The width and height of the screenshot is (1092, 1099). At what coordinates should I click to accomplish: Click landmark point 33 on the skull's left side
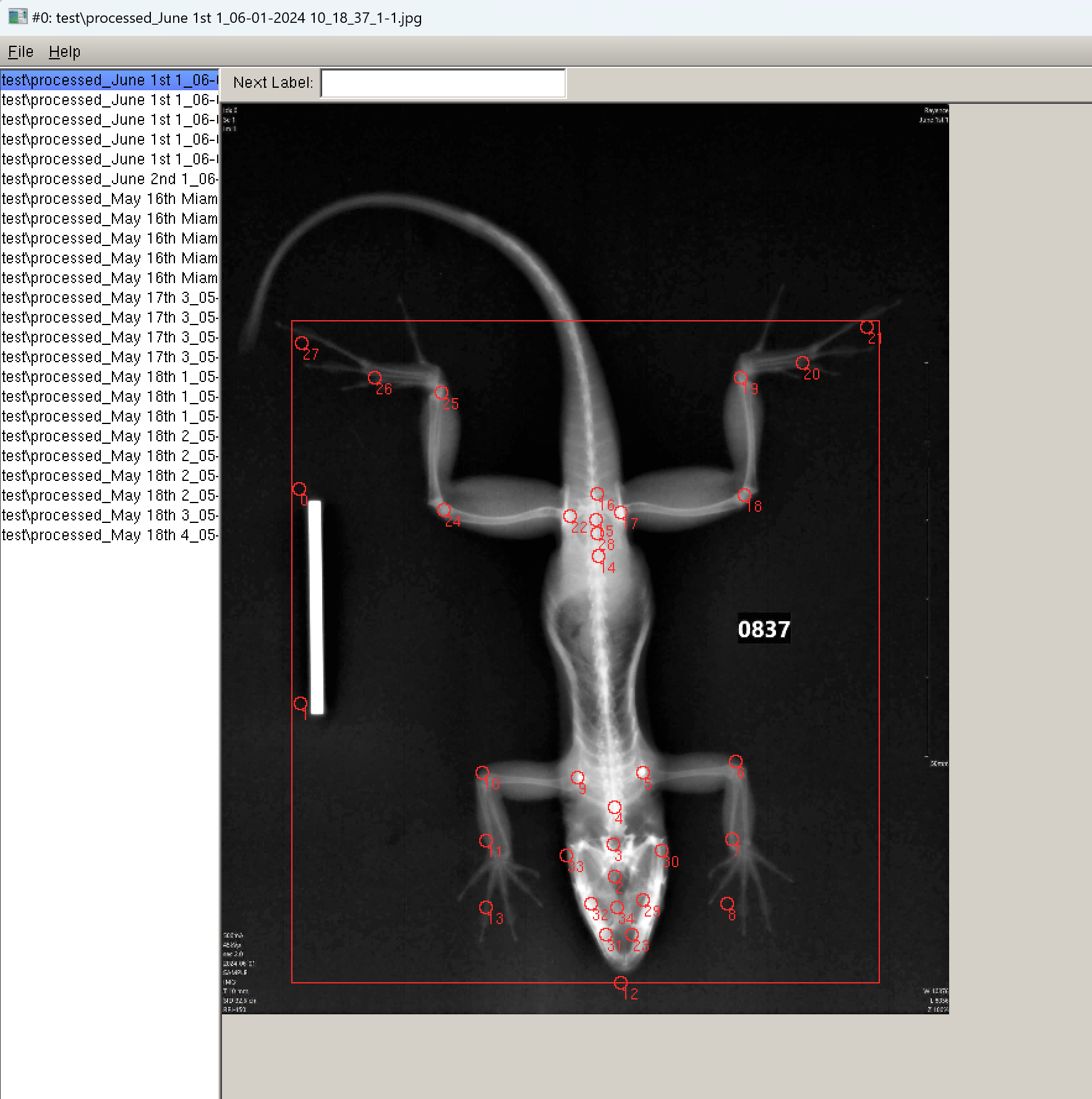[566, 855]
